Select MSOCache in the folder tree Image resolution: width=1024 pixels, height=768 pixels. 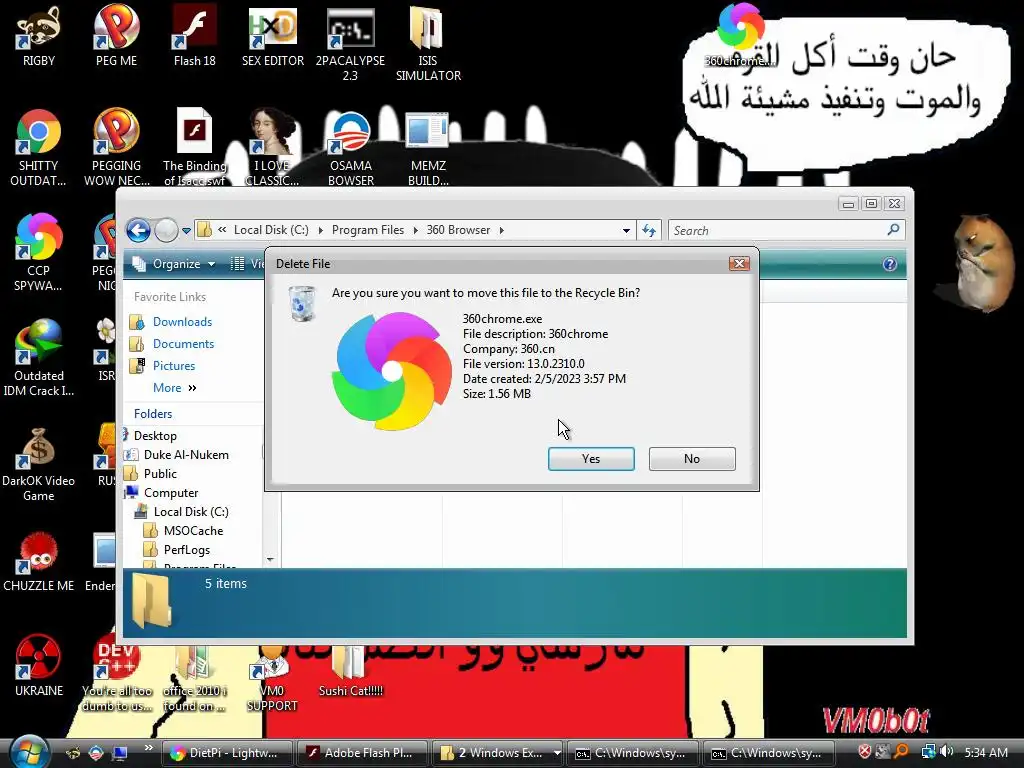(x=193, y=530)
